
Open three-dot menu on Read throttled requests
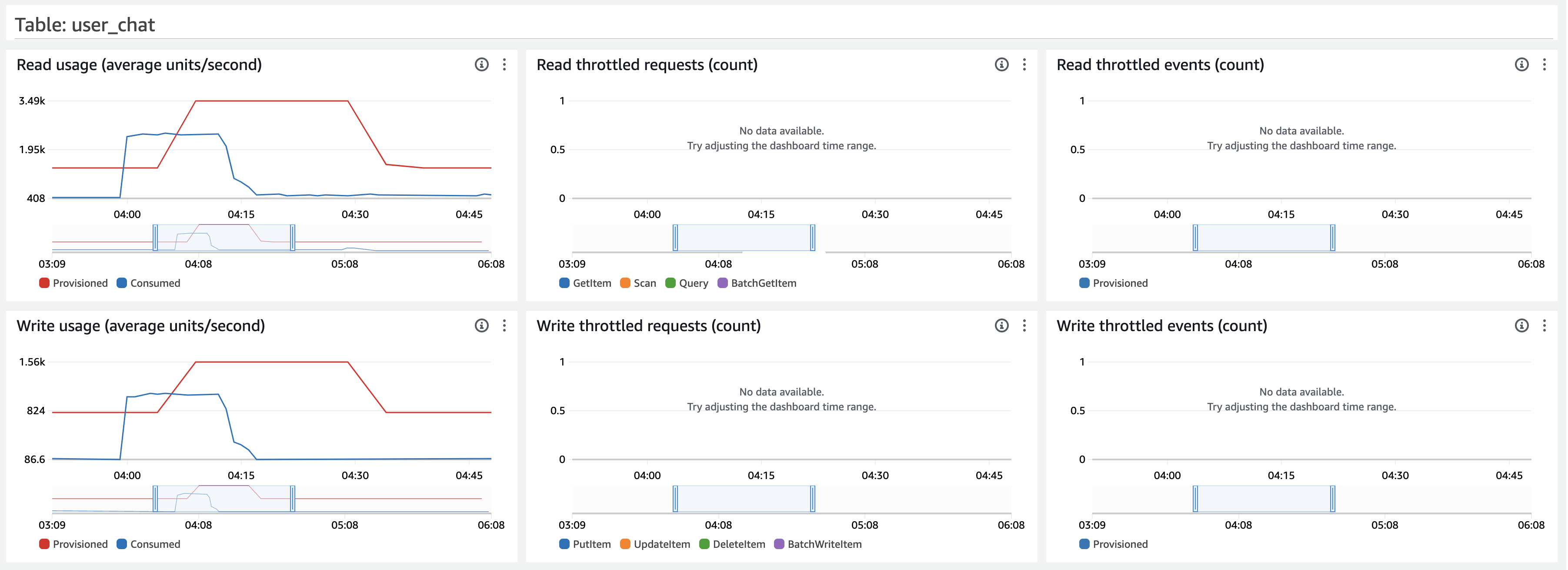point(1024,64)
